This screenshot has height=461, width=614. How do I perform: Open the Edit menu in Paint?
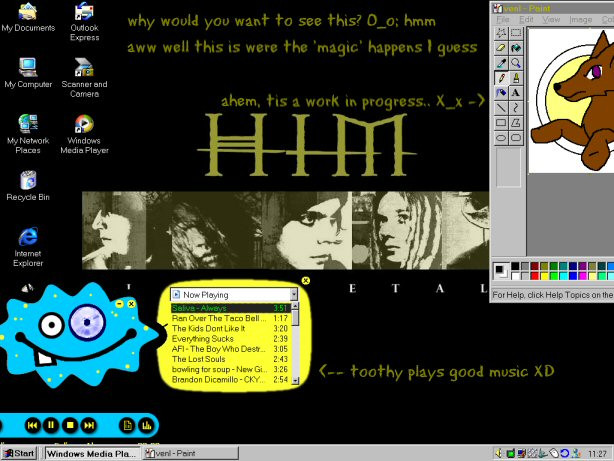[526, 19]
